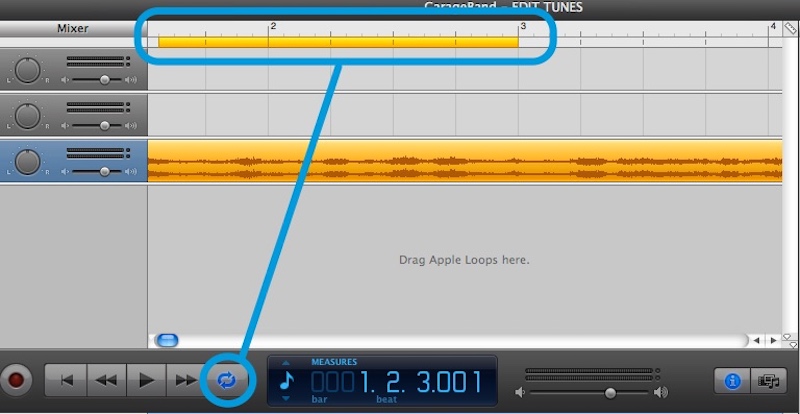The image size is (800, 414).
Task: Click measure 2 on the timeline ruler
Action: point(273,26)
